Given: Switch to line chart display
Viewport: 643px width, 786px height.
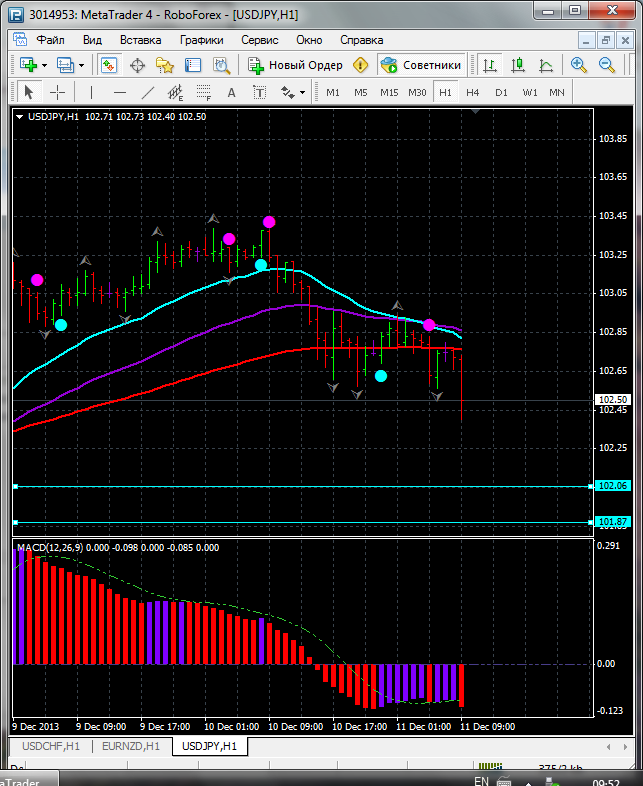Looking at the screenshot, I should [x=546, y=65].
